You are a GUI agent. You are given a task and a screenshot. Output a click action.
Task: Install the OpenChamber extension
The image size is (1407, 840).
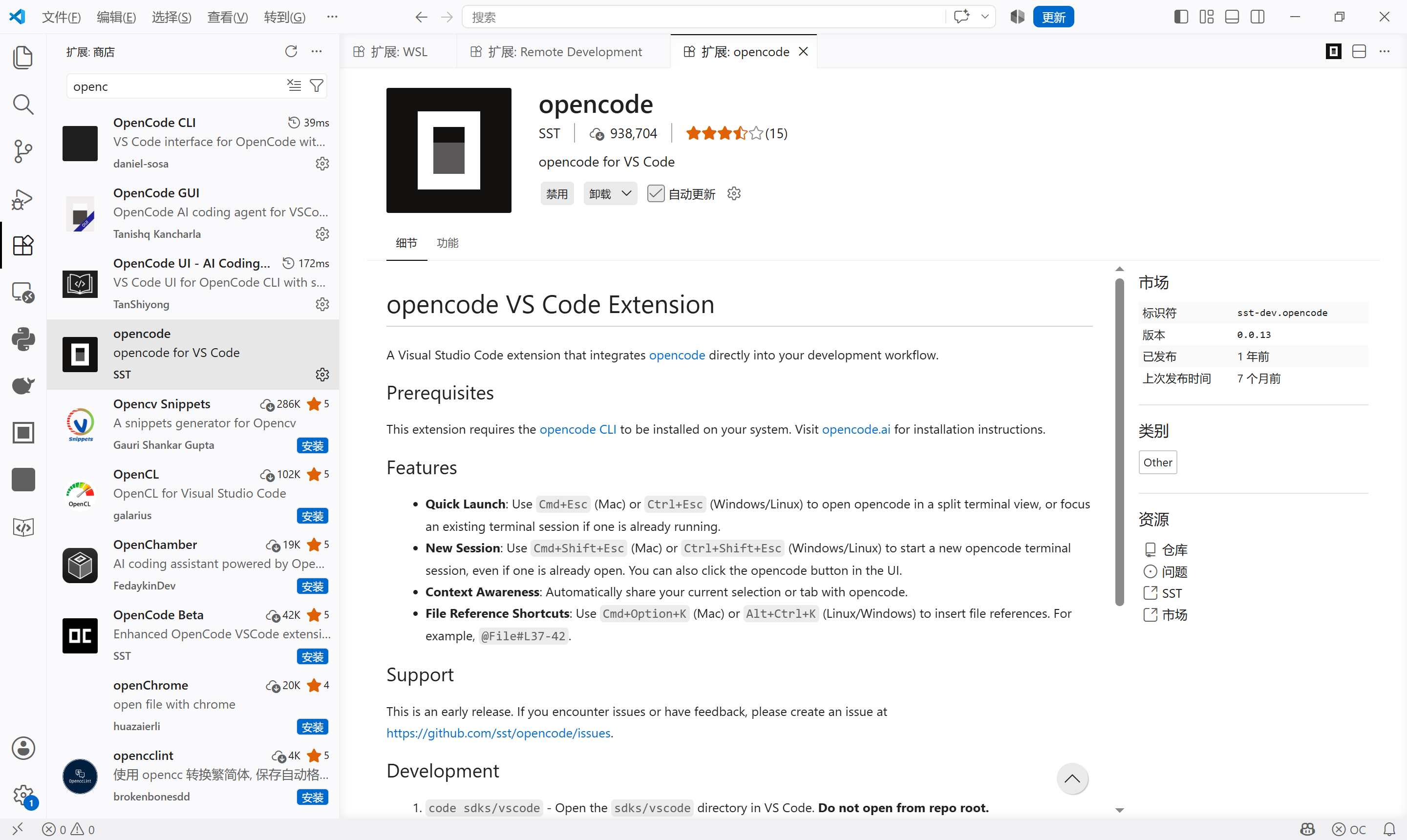pyautogui.click(x=313, y=587)
